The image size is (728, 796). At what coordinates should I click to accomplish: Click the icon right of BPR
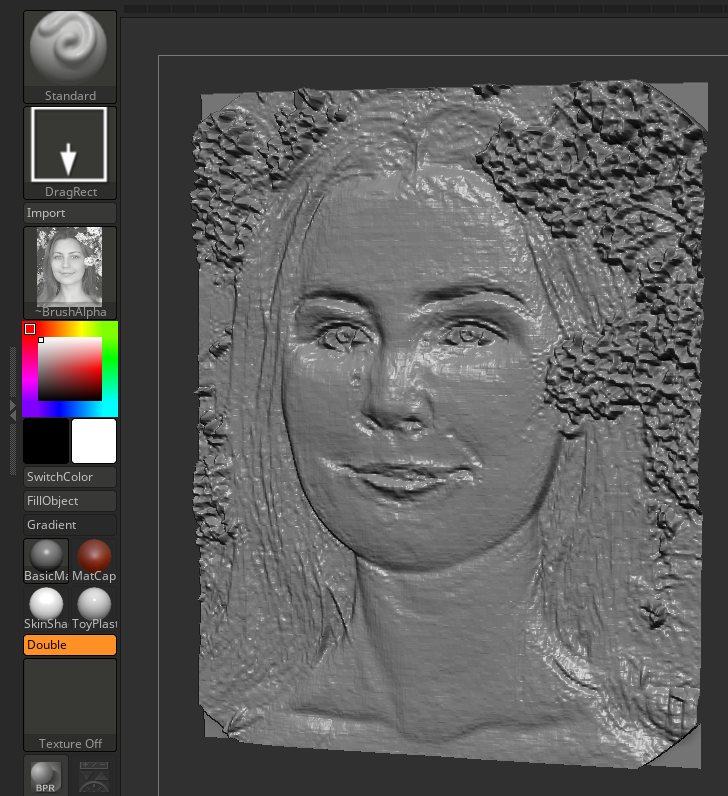[94, 776]
